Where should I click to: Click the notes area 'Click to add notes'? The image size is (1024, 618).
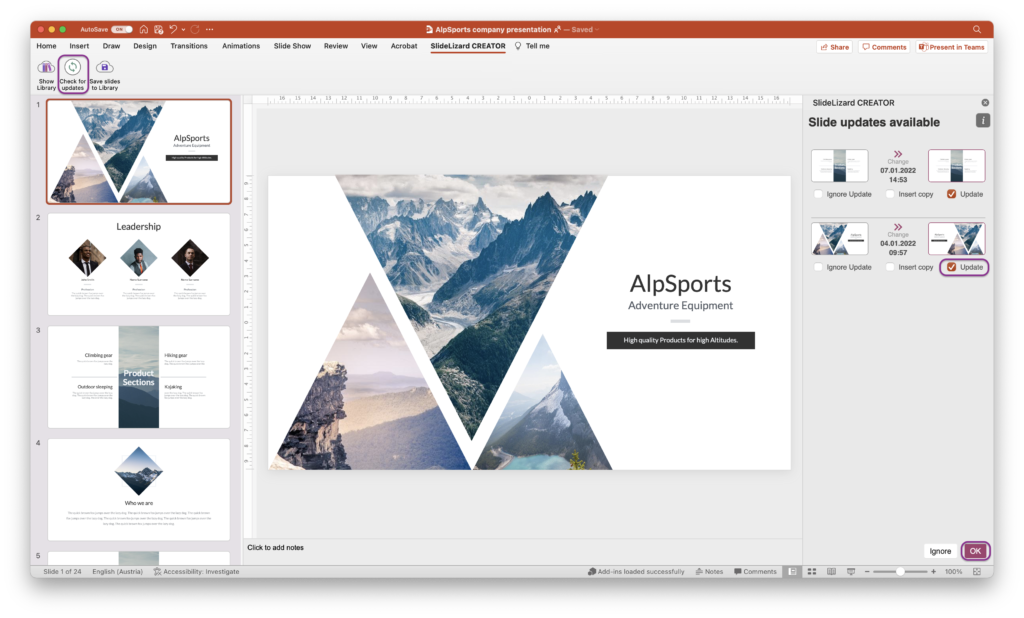tap(275, 547)
